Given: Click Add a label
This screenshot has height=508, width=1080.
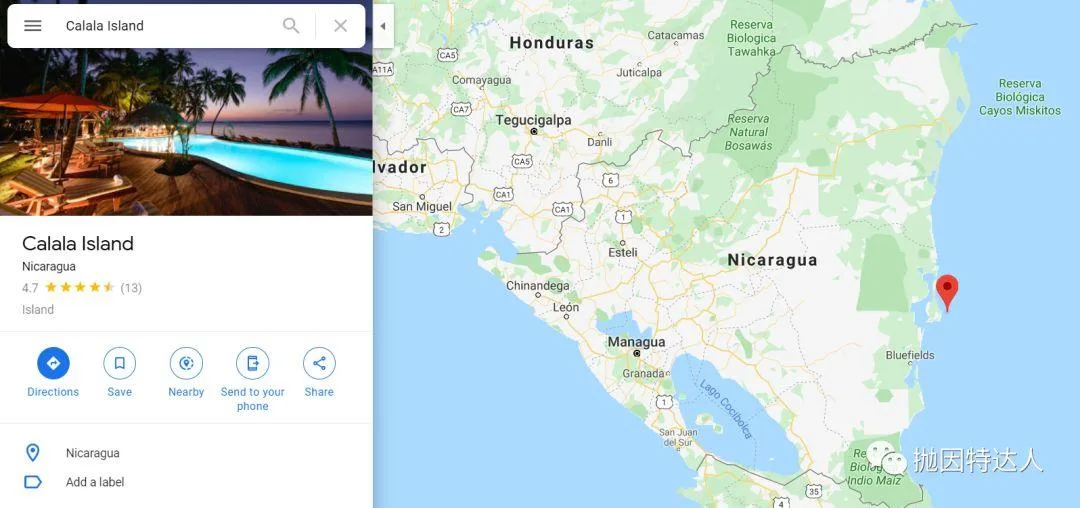Looking at the screenshot, I should (95, 482).
